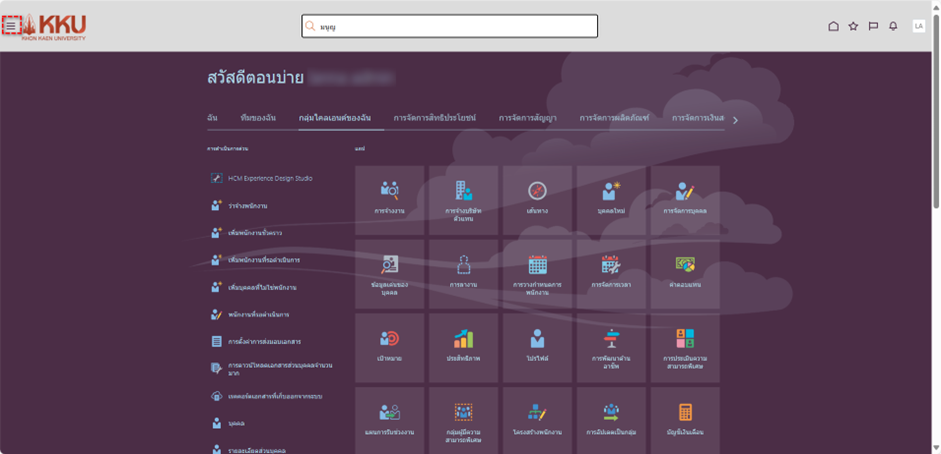
Task: Open the ประสิทธิภาพ chart tile
Action: [x=463, y=346]
